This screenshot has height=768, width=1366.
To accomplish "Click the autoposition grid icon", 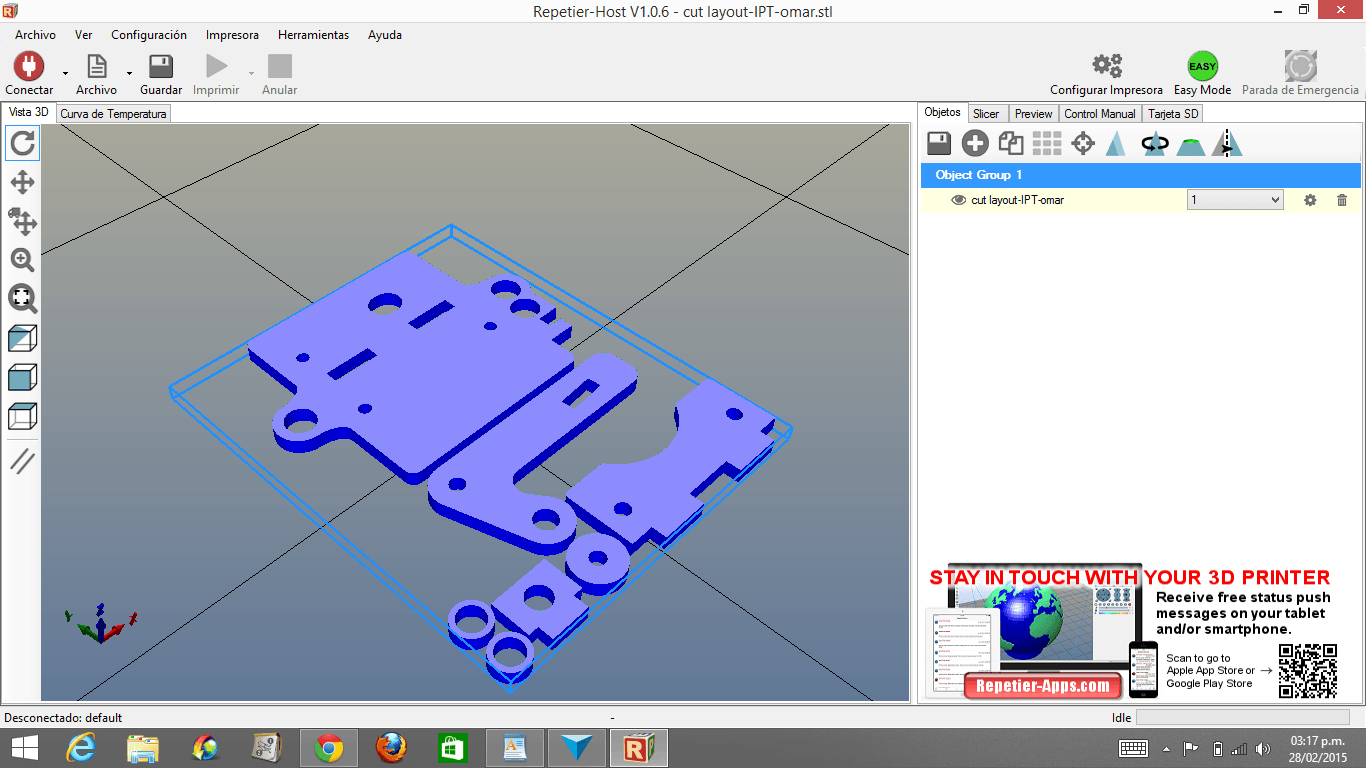I will 1047,143.
